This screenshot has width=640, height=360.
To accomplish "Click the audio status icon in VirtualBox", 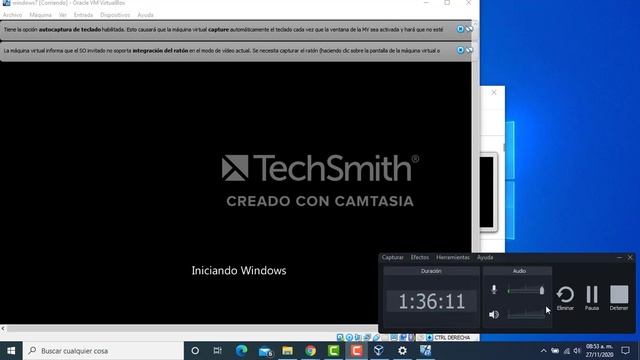I will point(357,338).
